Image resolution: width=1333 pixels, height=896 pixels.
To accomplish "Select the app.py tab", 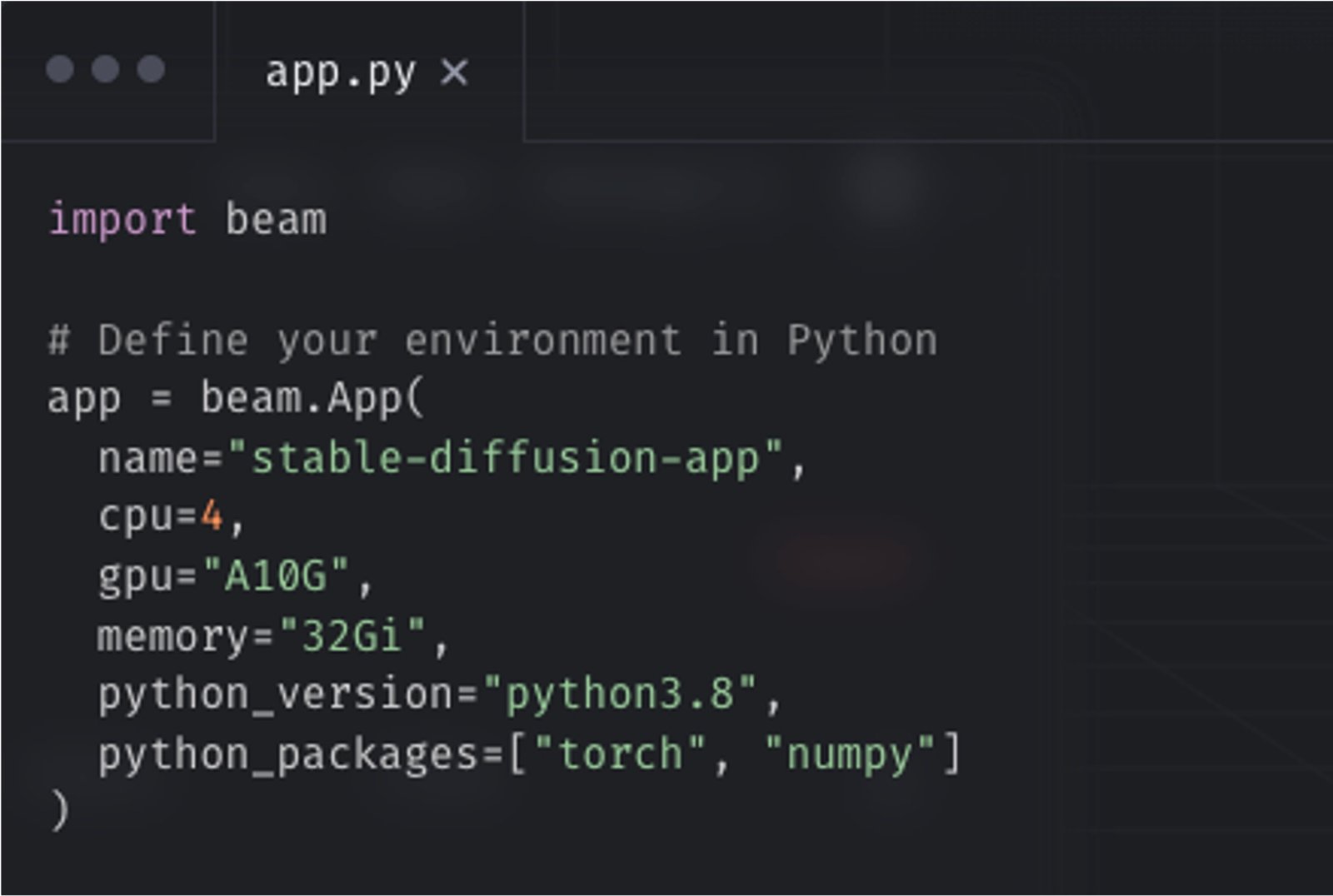I will (x=369, y=72).
